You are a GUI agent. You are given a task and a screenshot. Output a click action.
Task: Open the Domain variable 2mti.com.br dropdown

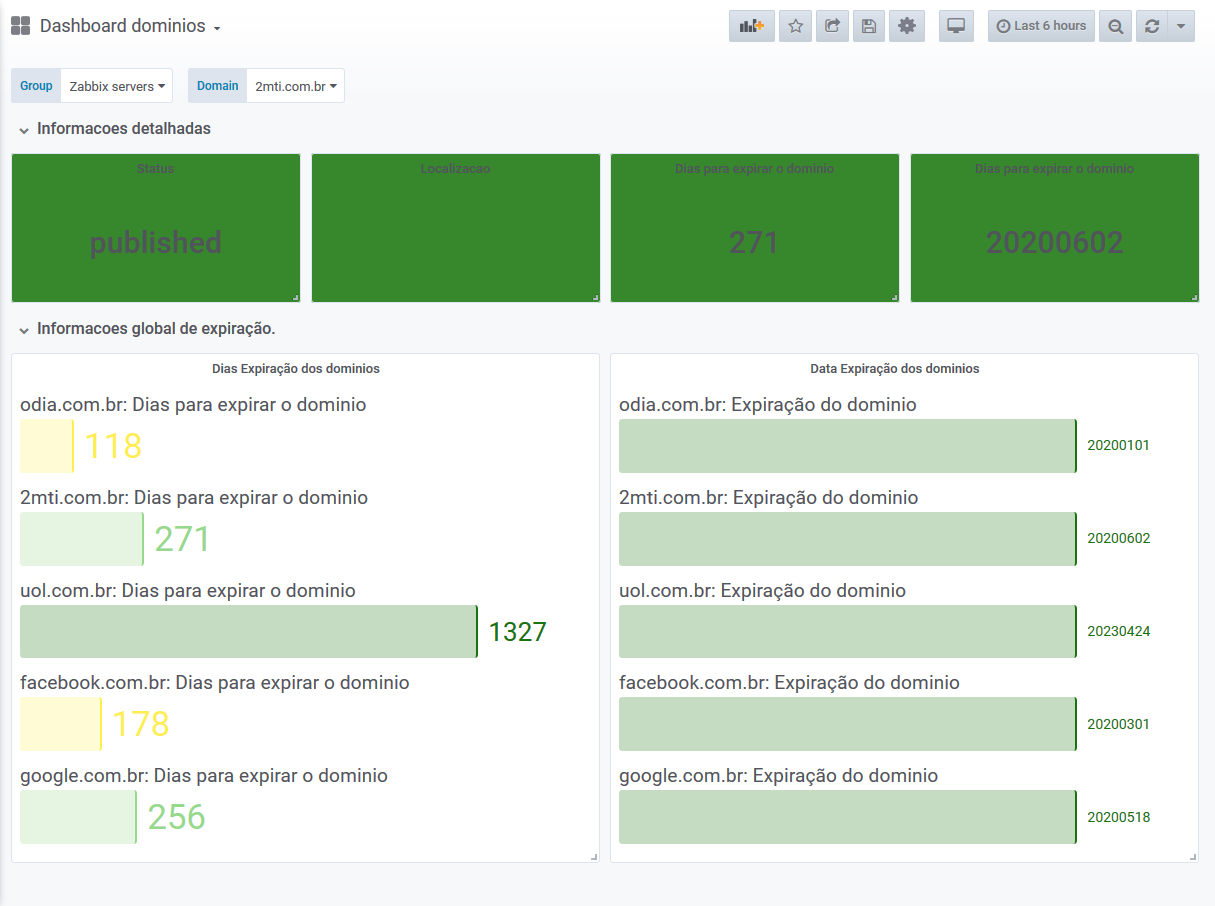point(295,86)
